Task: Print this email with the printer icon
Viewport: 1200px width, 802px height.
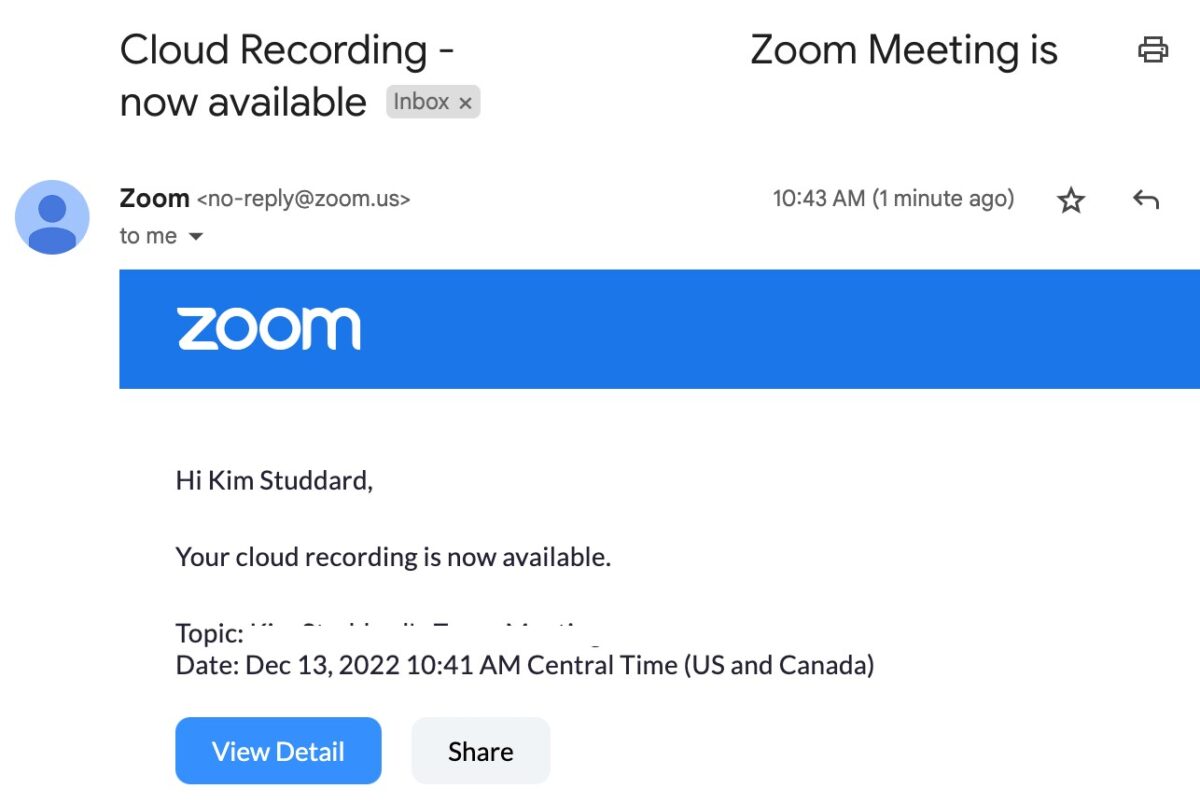Action: (x=1153, y=49)
